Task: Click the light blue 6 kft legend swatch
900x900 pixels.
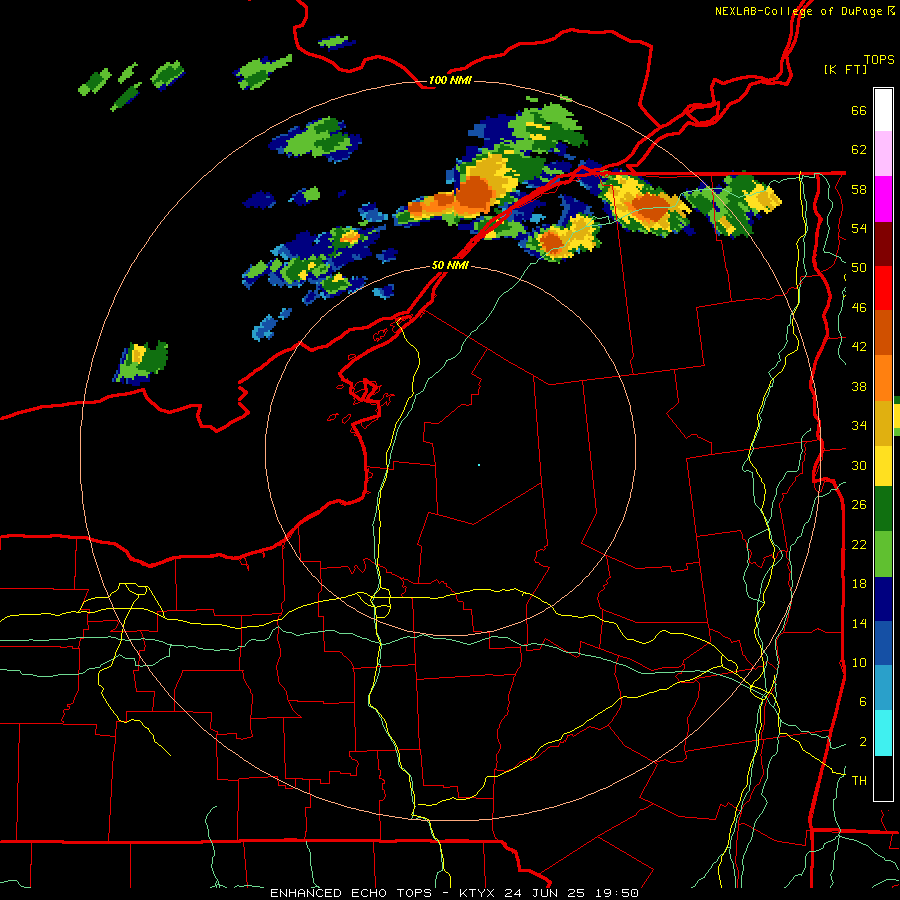Action: click(x=883, y=688)
